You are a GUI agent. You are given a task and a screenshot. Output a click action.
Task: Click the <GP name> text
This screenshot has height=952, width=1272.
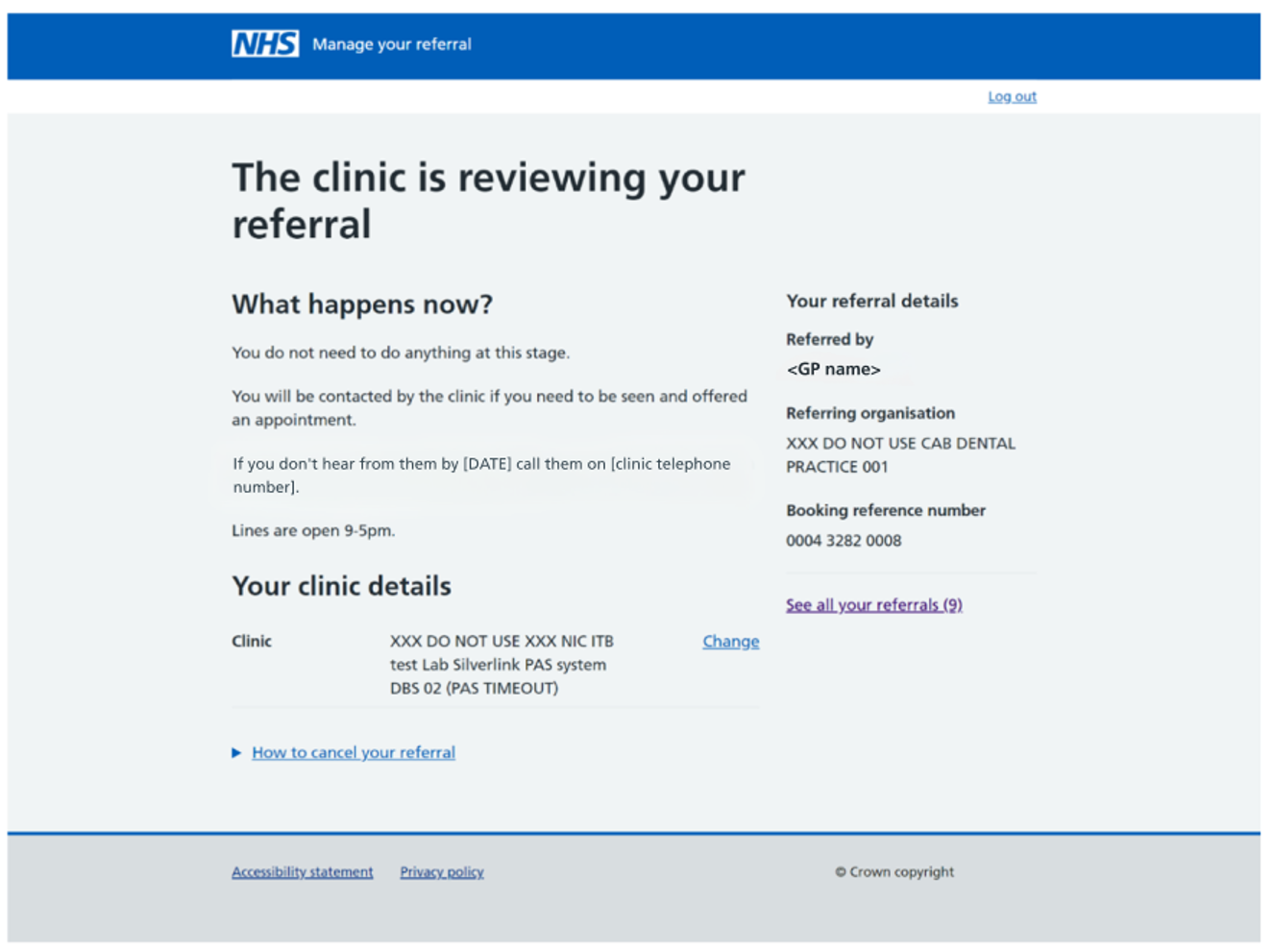point(833,369)
